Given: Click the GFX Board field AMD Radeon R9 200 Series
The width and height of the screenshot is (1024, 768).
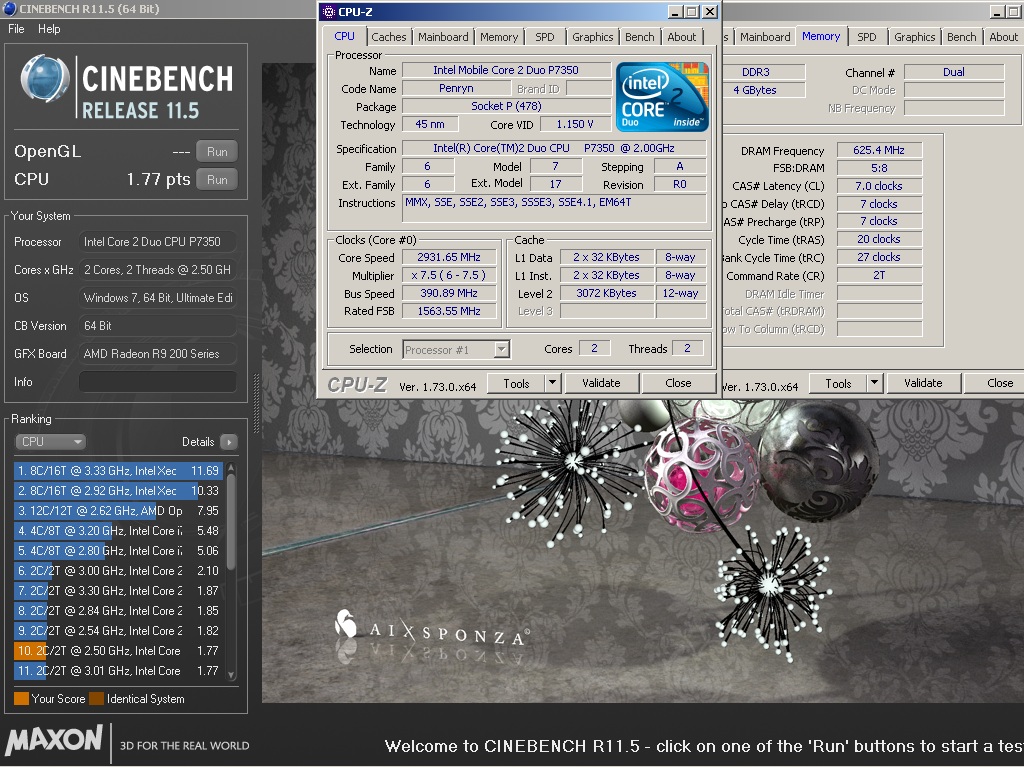Looking at the screenshot, I should 157,354.
